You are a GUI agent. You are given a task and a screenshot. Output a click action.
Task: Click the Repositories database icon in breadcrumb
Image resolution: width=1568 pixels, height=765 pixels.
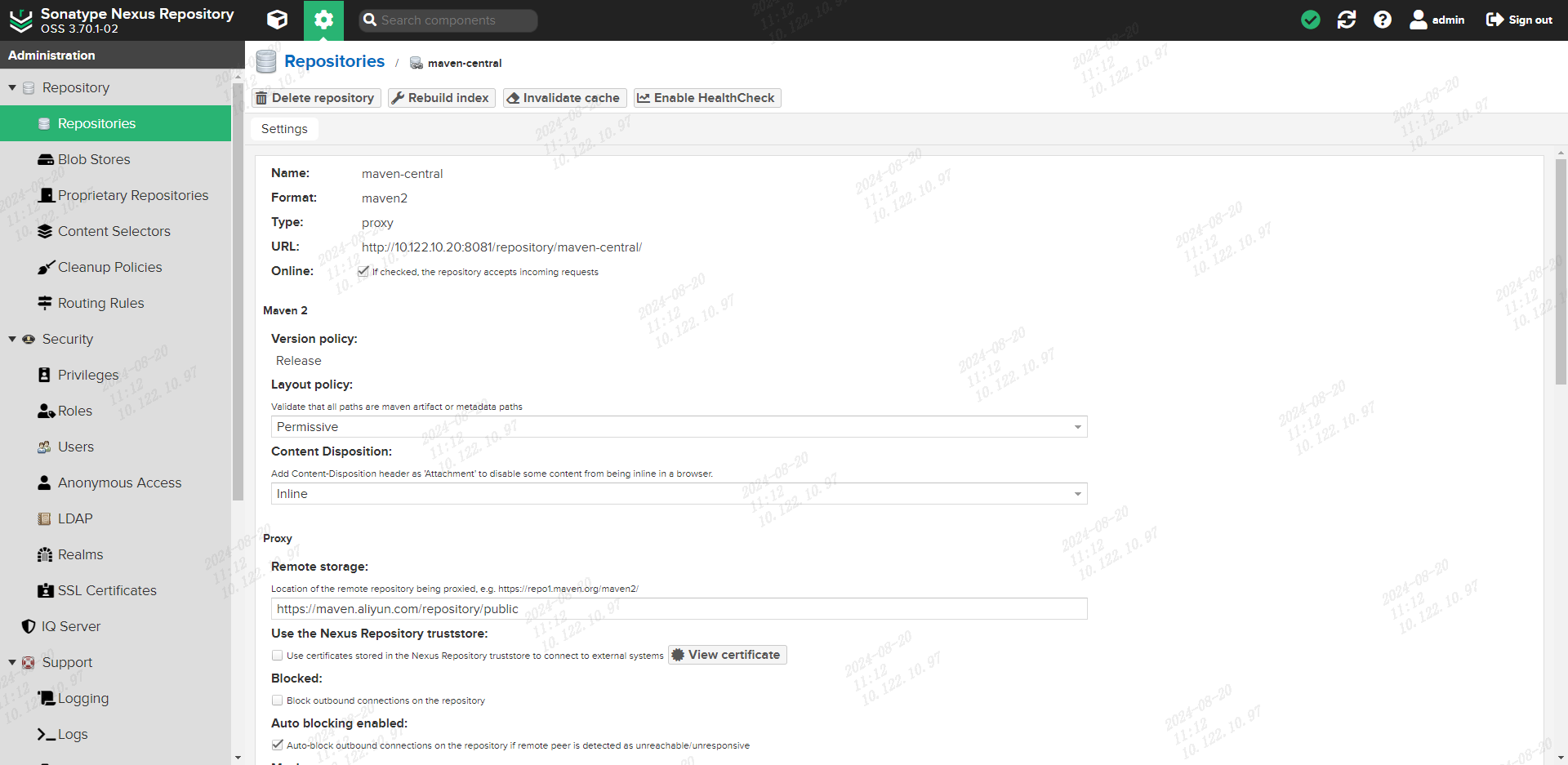(266, 61)
